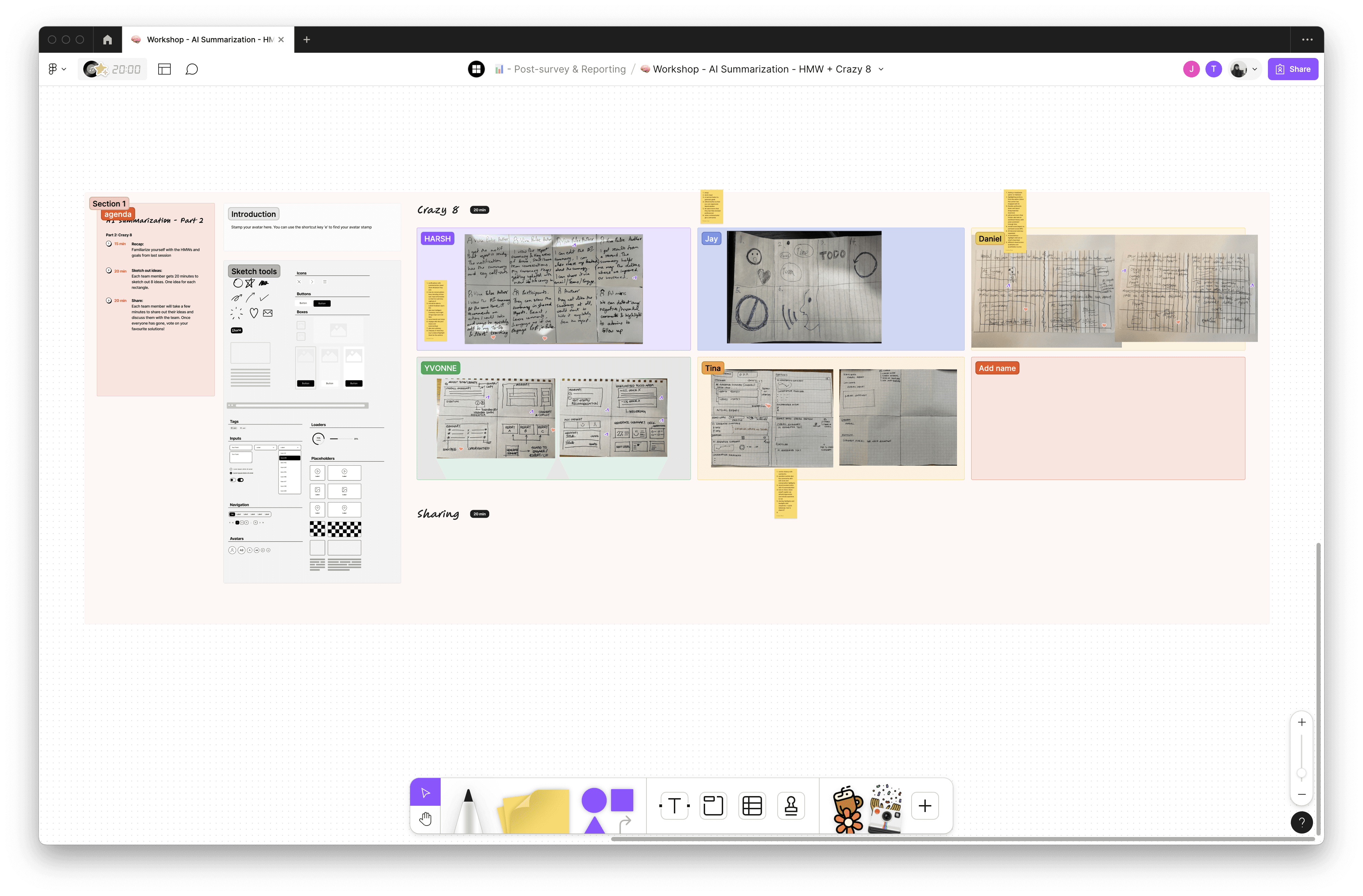The image size is (1363, 896).
Task: Expand the file title chevron
Action: coord(881,69)
